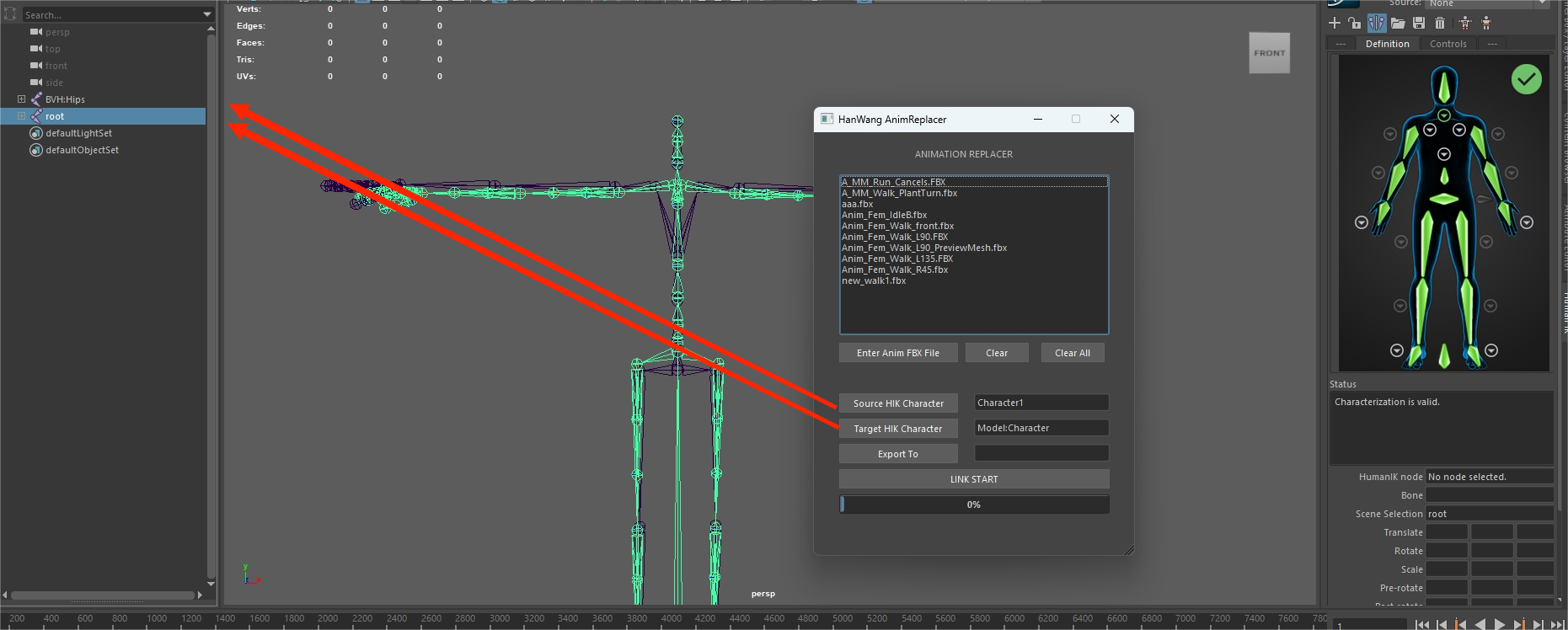Select A_MM_Walk_PlantTurn.fbx in the list

pos(974,193)
